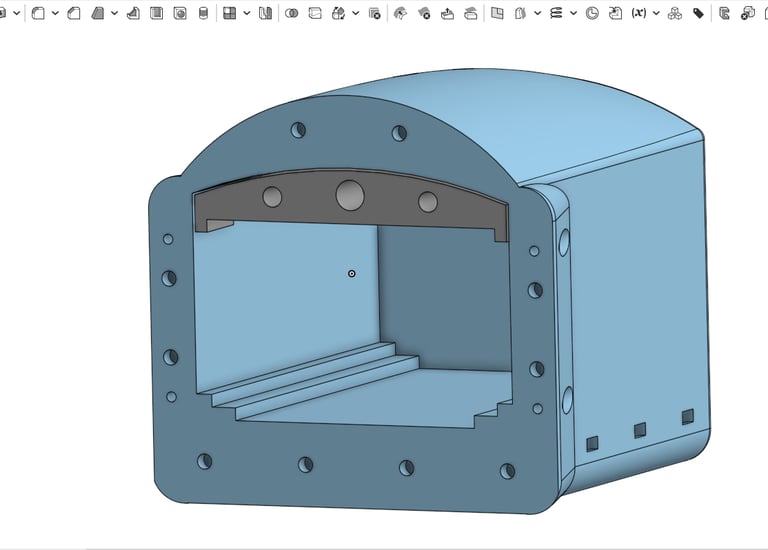
Task: Select the Split tool
Action: (315, 13)
